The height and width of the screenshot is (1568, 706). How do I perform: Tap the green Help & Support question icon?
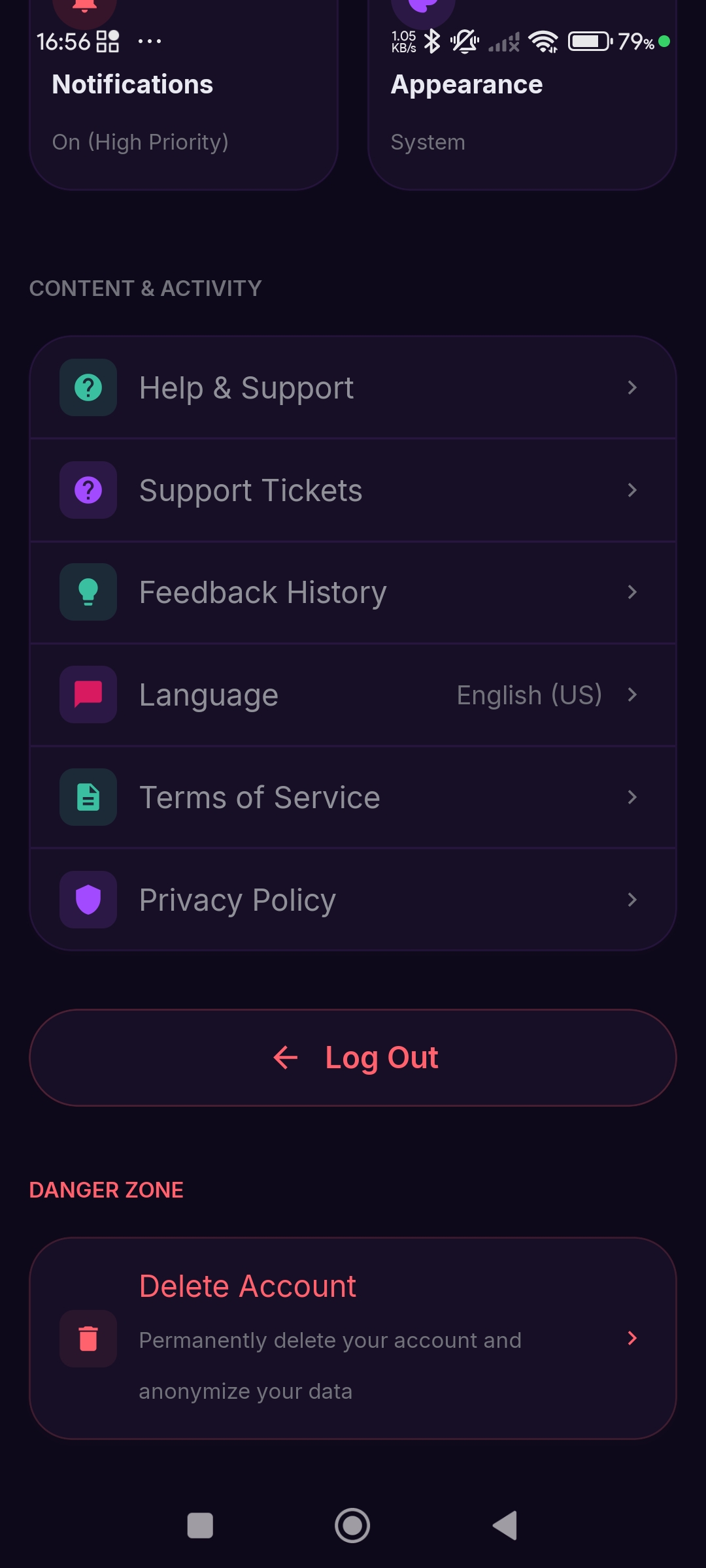tap(88, 387)
